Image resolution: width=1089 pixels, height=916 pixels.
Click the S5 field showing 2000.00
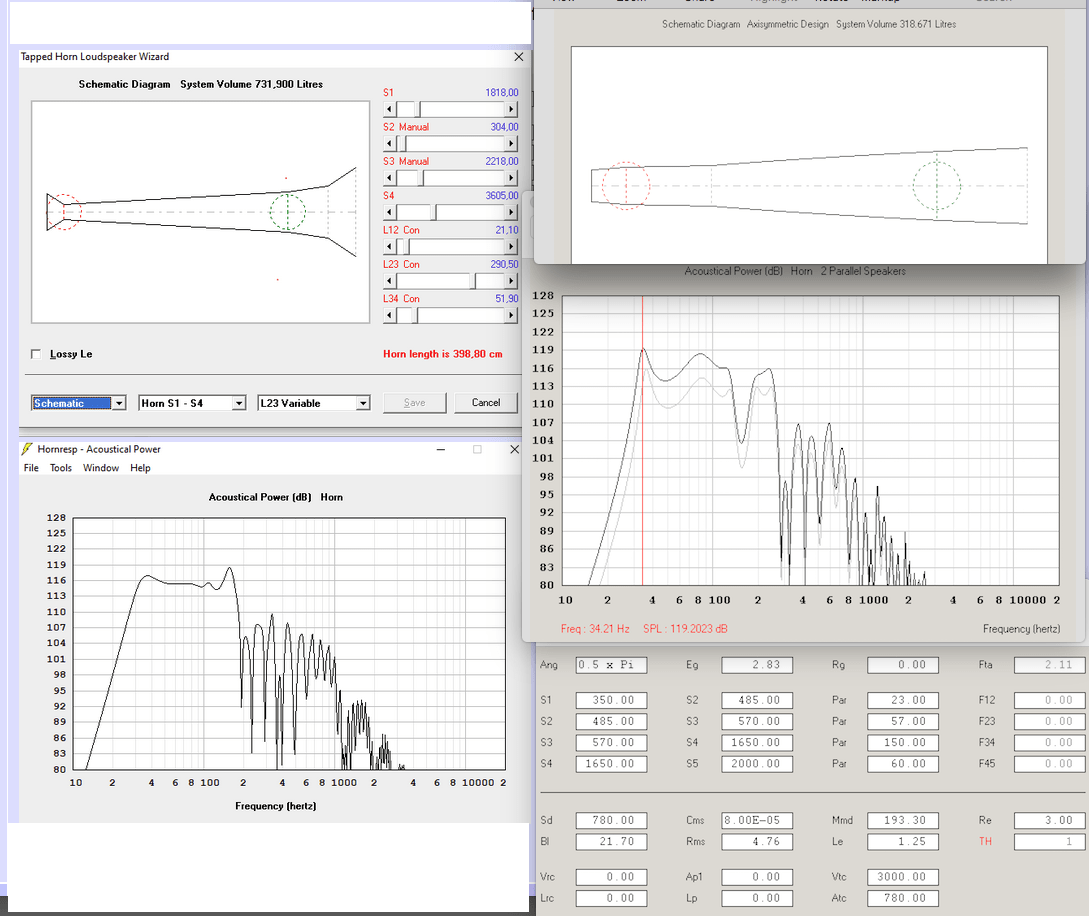point(757,764)
